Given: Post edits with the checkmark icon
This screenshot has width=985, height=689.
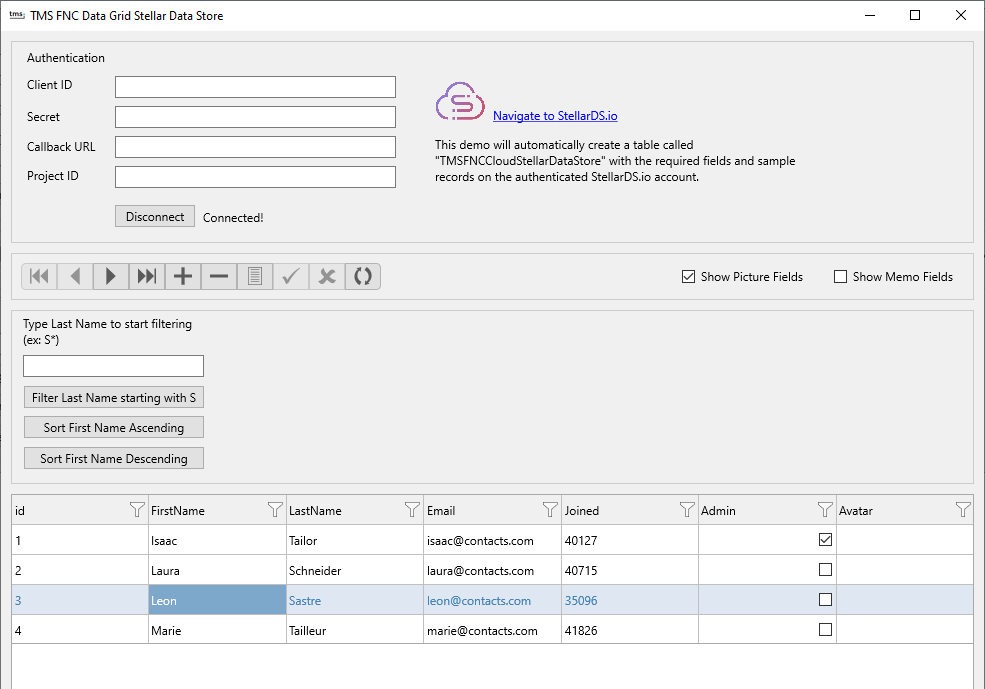Looking at the screenshot, I should point(290,276).
